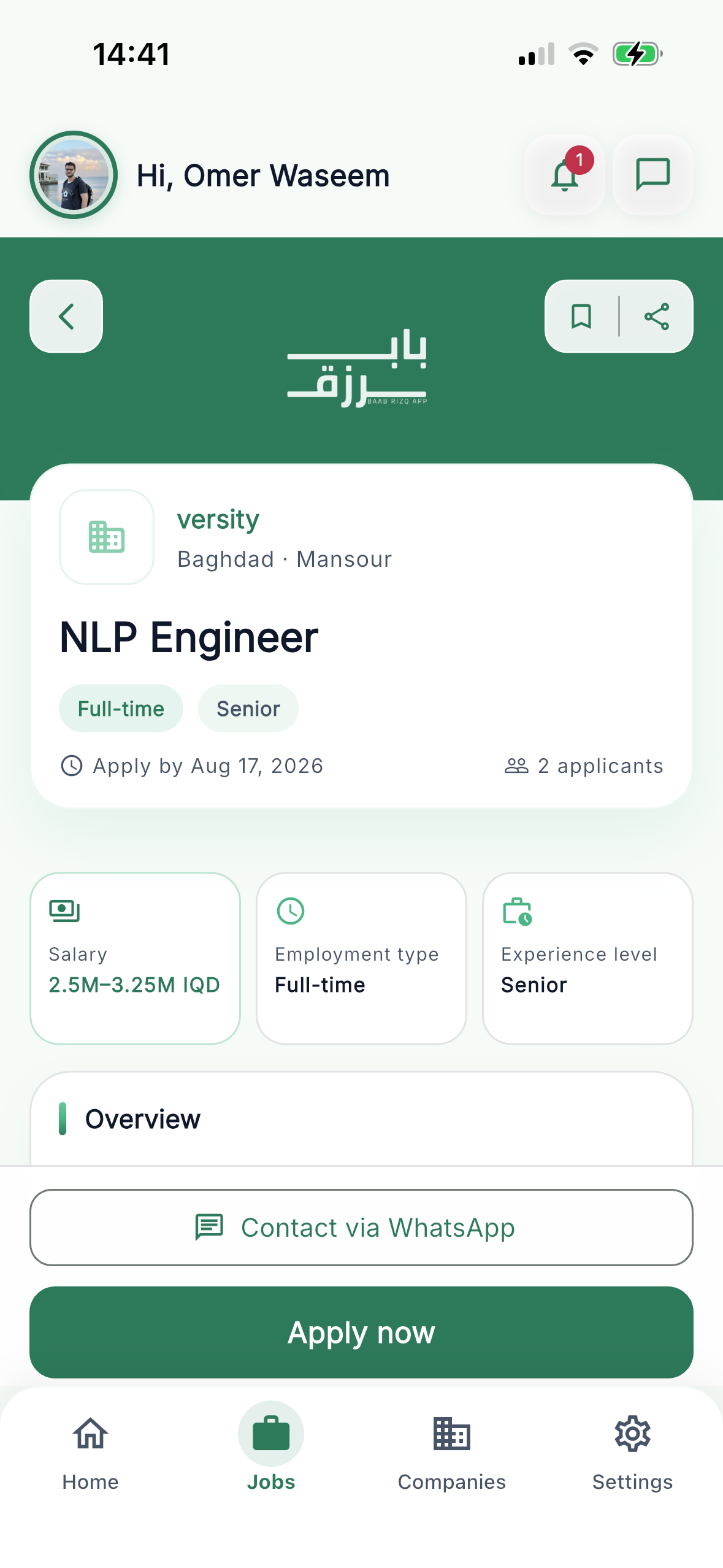Tap the back chevron button

click(66, 317)
